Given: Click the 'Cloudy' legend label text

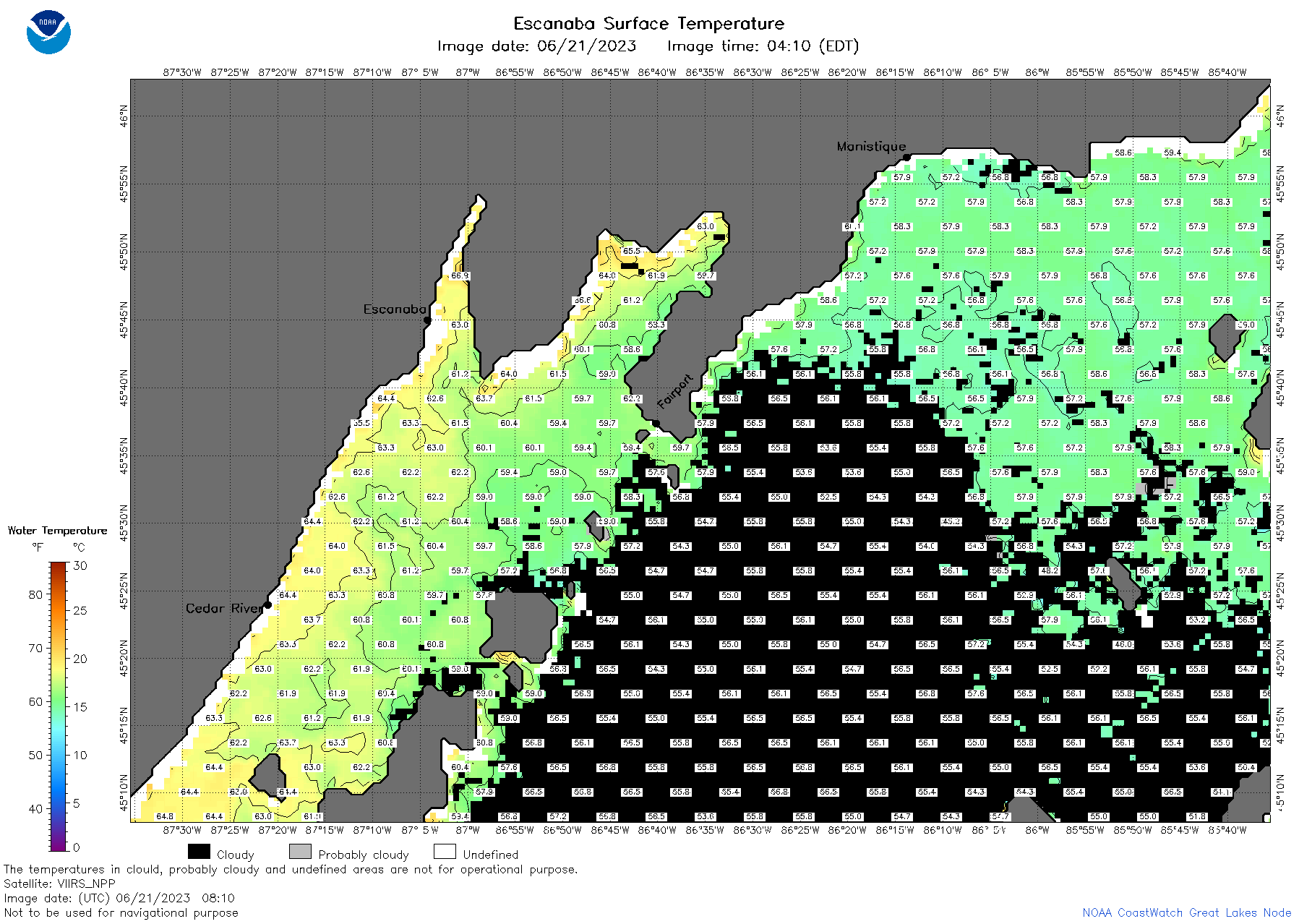Looking at the screenshot, I should (x=235, y=855).
